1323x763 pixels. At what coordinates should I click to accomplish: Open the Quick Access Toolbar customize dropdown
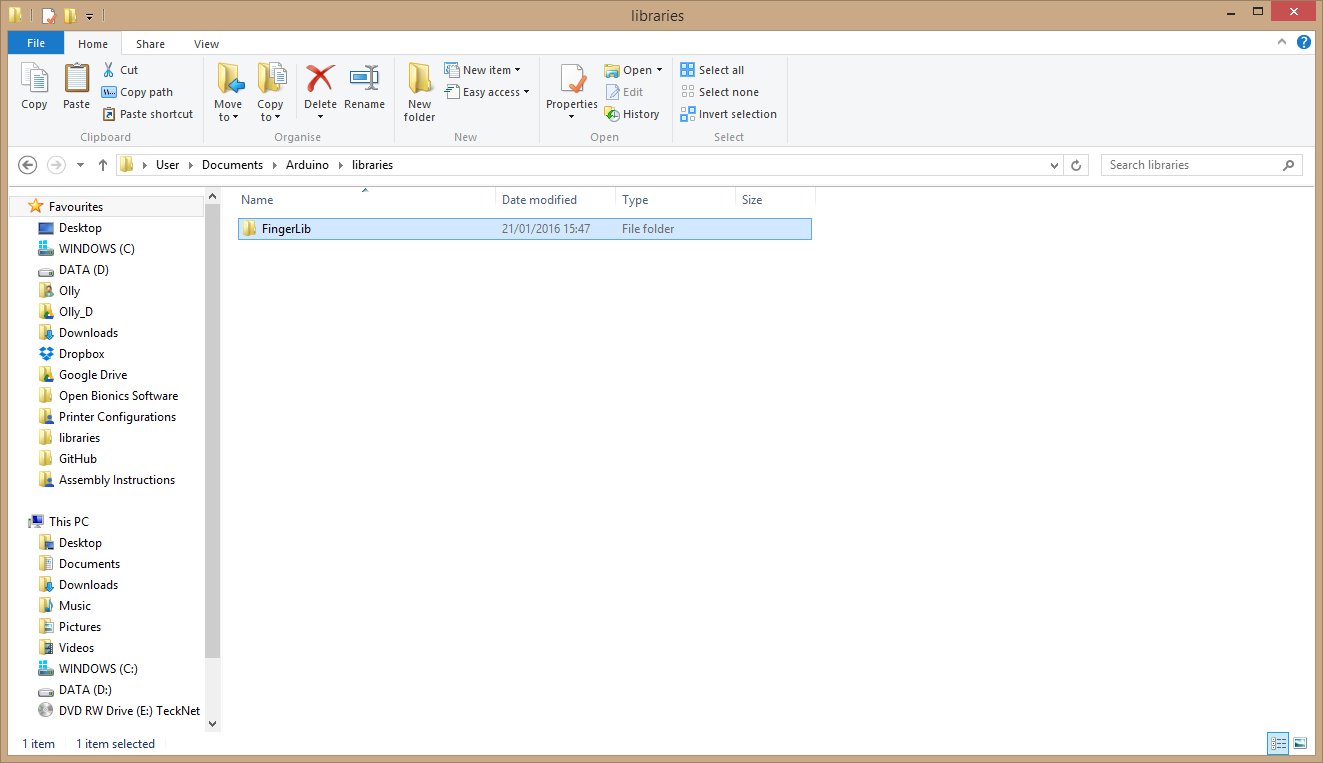pos(90,16)
